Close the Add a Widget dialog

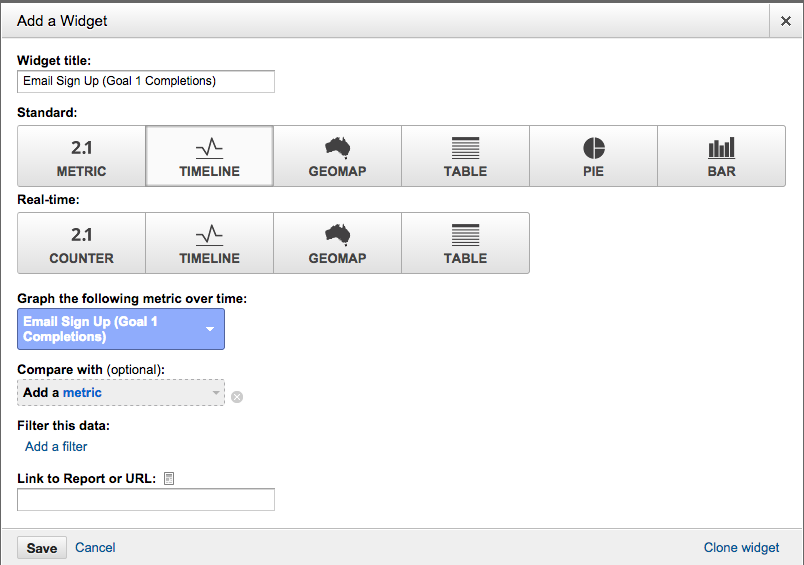[786, 21]
